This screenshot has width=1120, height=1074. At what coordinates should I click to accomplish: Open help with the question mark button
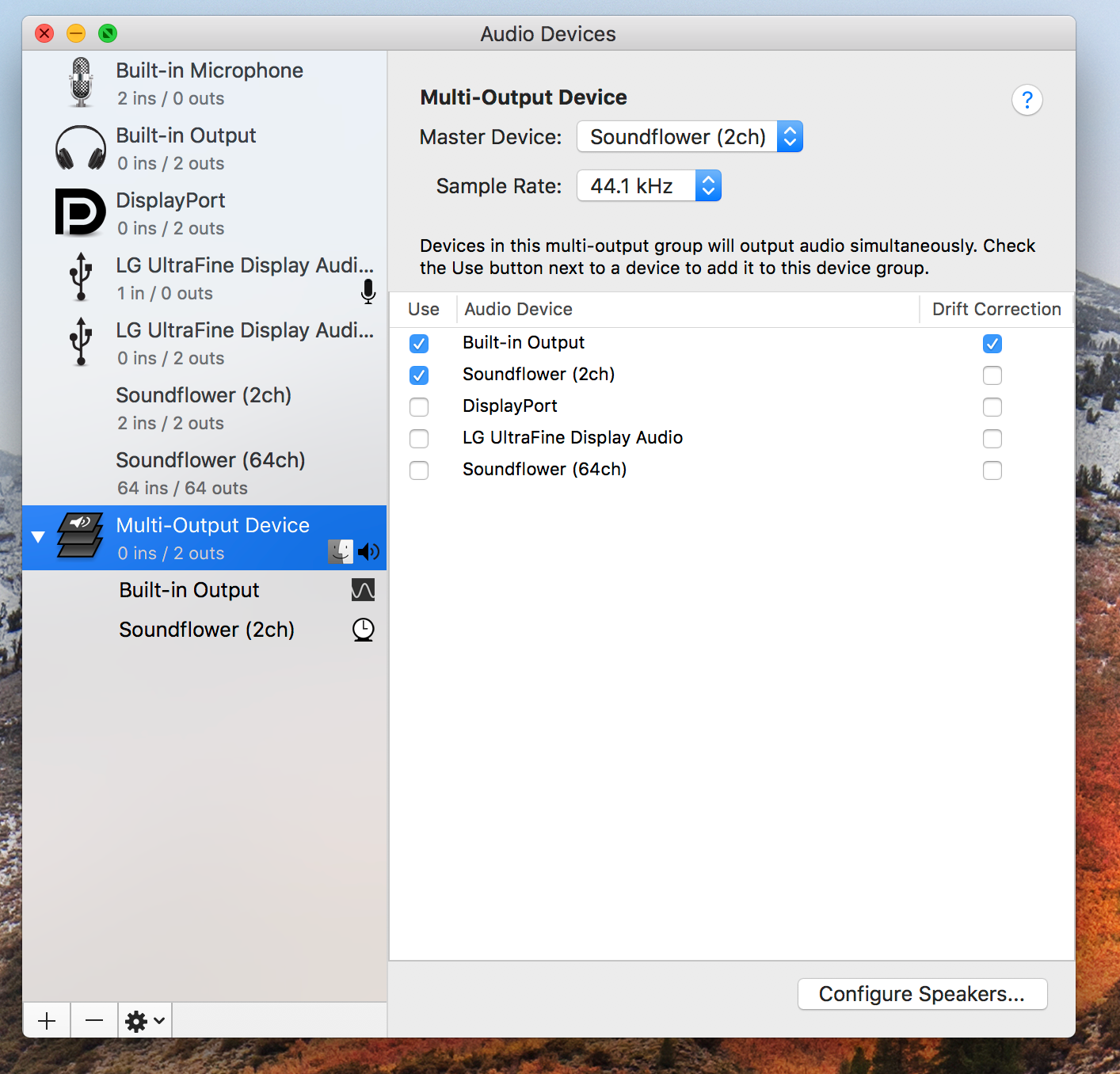(x=1027, y=100)
